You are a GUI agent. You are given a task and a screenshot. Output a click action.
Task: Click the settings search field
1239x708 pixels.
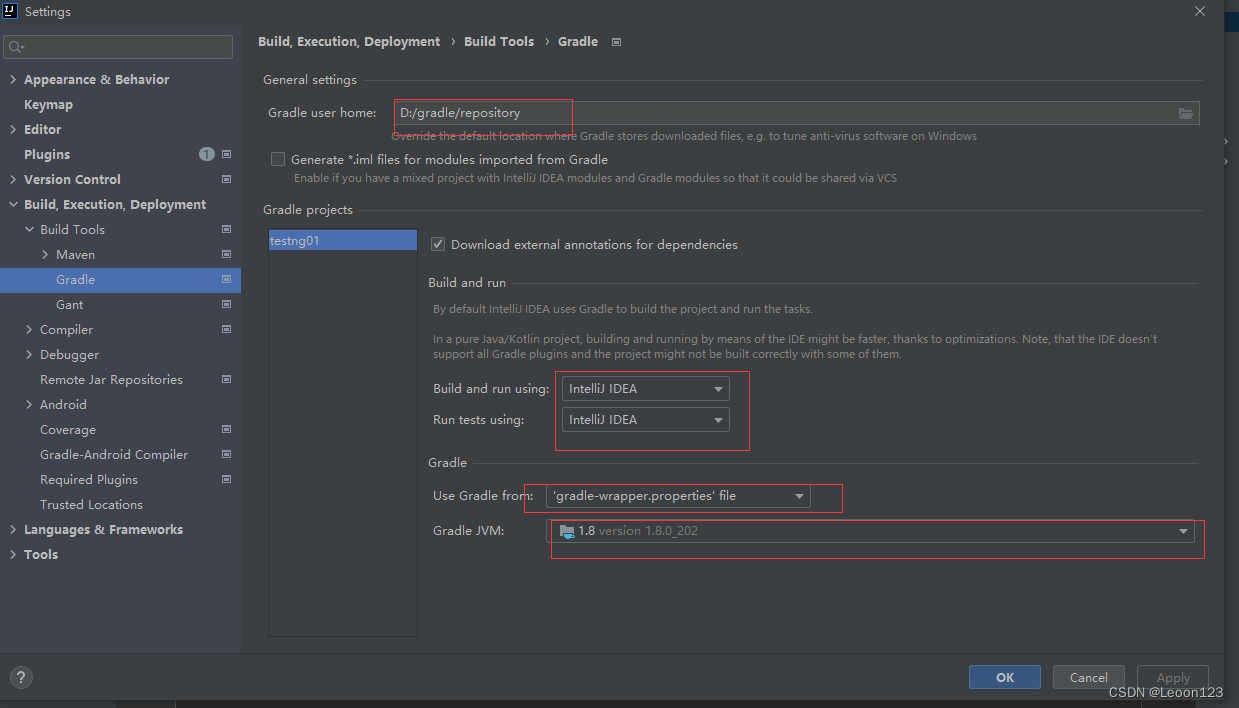click(x=118, y=47)
